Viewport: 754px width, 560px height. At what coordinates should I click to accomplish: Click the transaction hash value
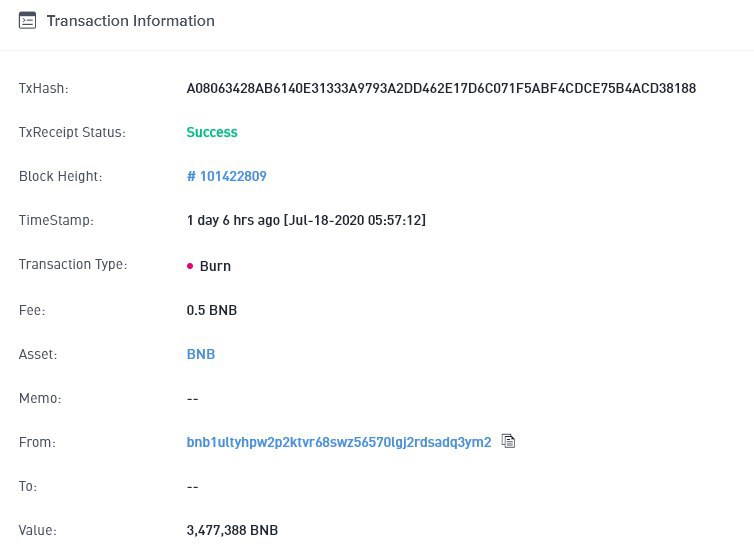click(441, 88)
